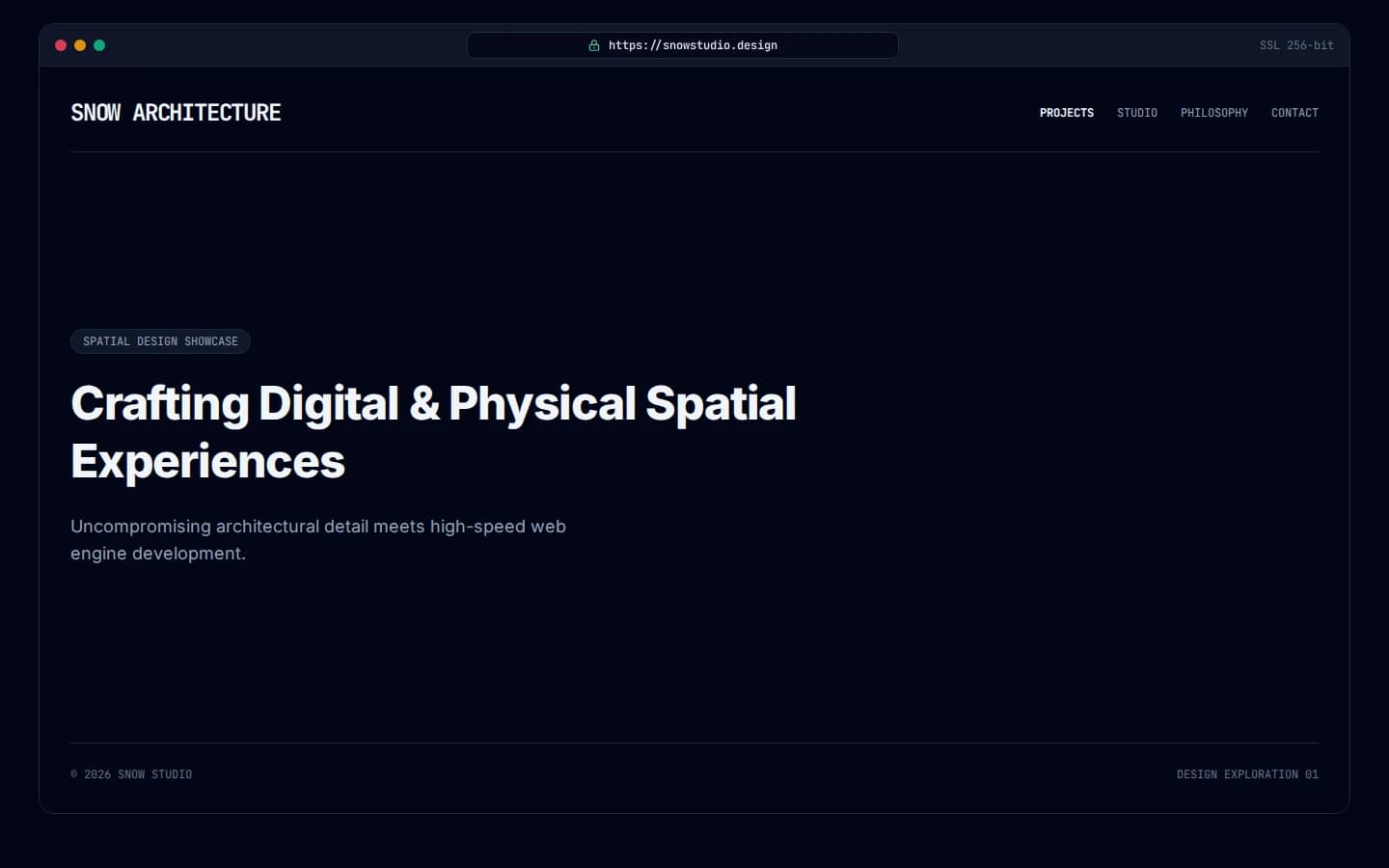The width and height of the screenshot is (1389, 868).
Task: Click the SPATIAL DESIGN SHOWCASE badge
Action: (160, 341)
